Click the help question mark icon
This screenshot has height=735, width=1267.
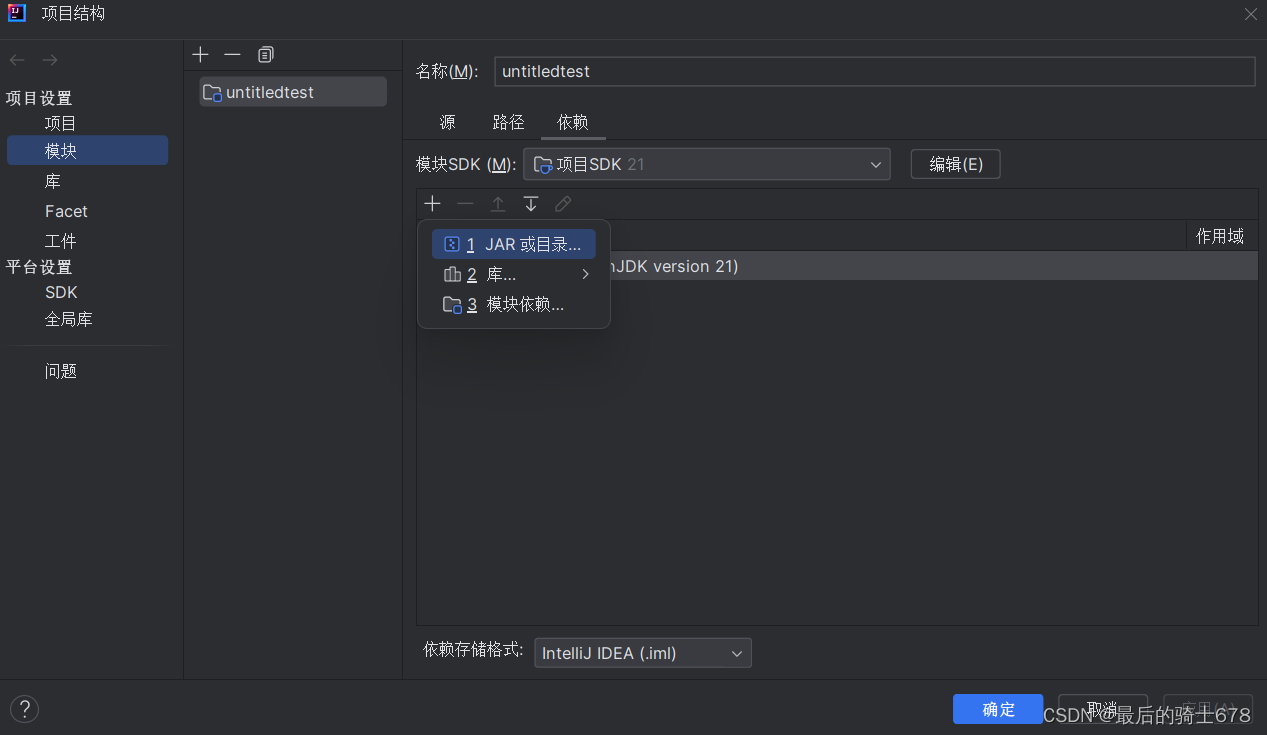(x=24, y=708)
